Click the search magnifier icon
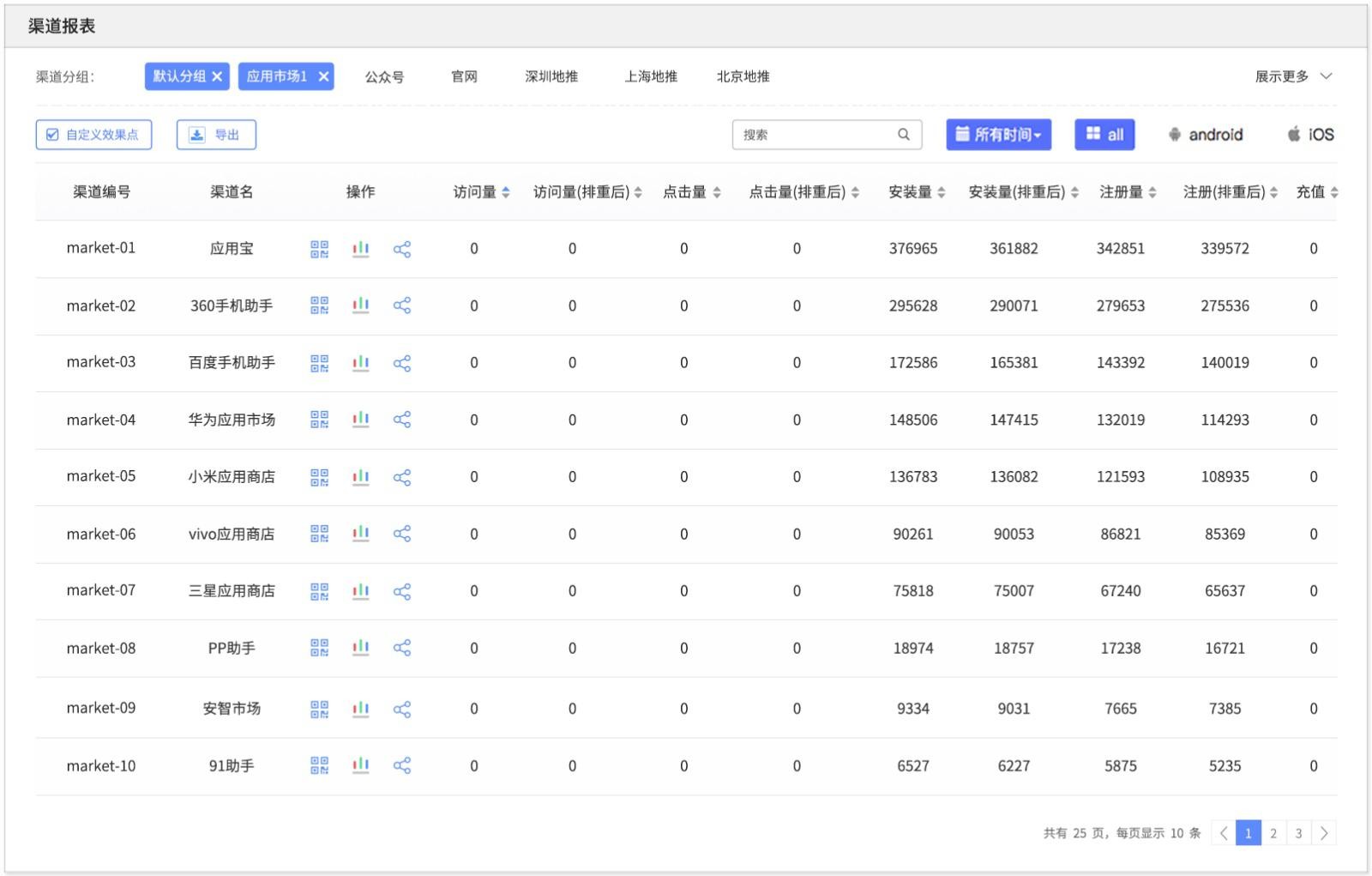Screen dimensions: 1372x876 point(904,135)
